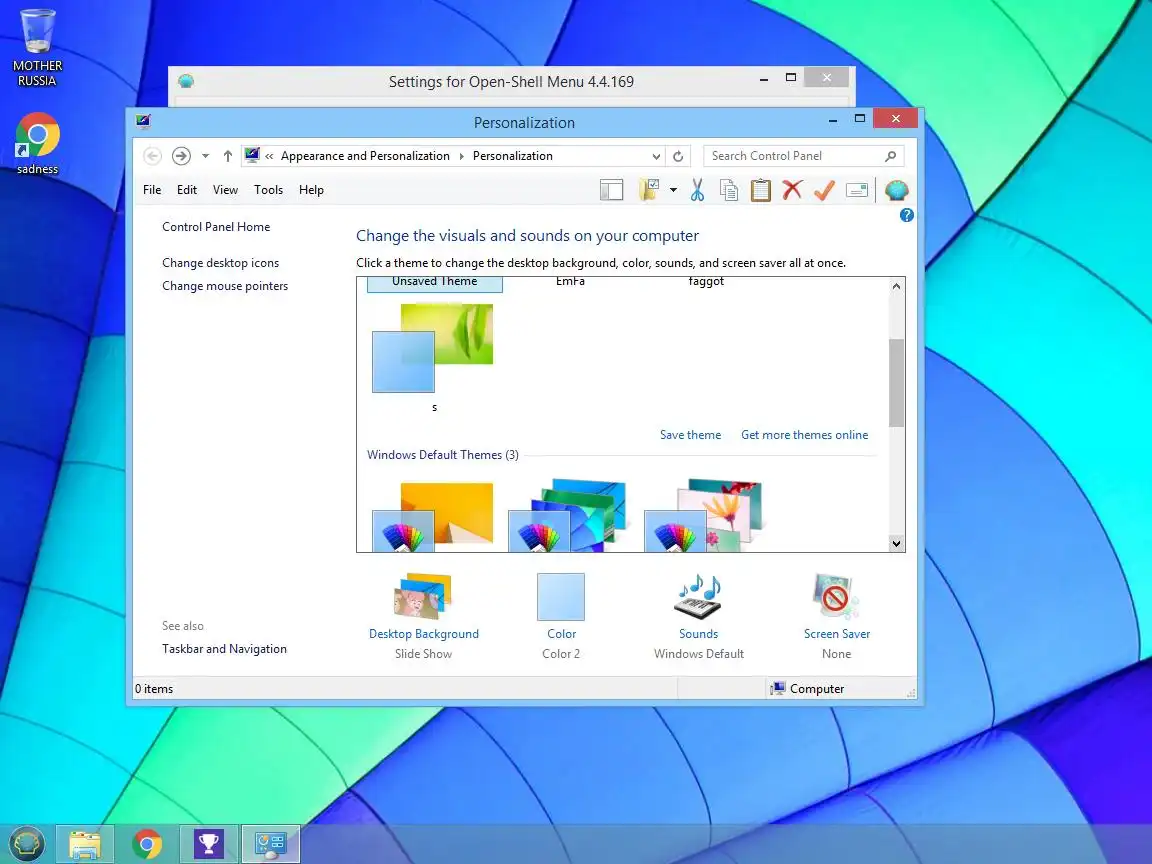This screenshot has width=1152, height=864.
Task: Click the search magnifier icon
Action: point(890,156)
